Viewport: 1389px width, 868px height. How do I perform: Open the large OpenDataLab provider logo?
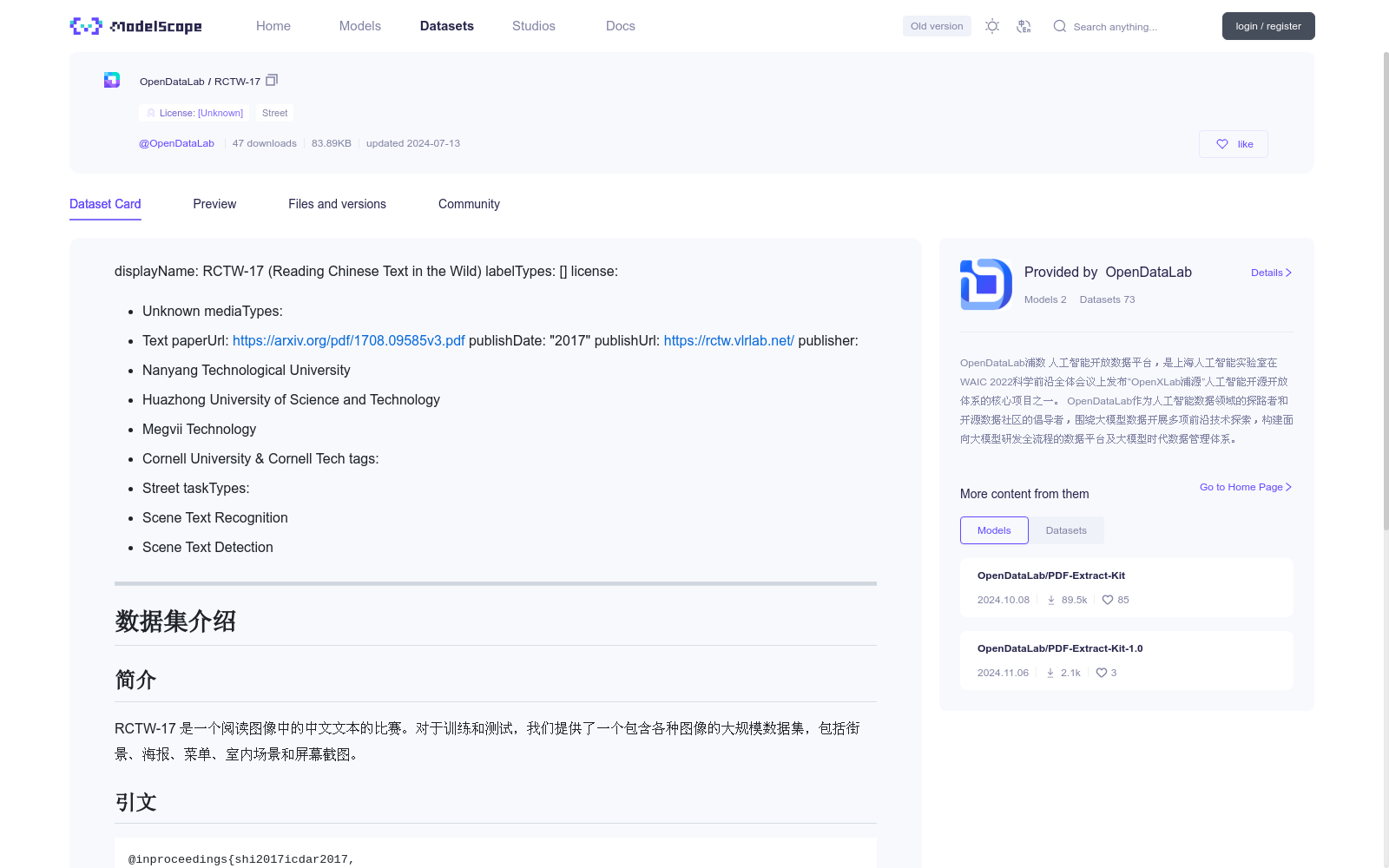point(986,284)
